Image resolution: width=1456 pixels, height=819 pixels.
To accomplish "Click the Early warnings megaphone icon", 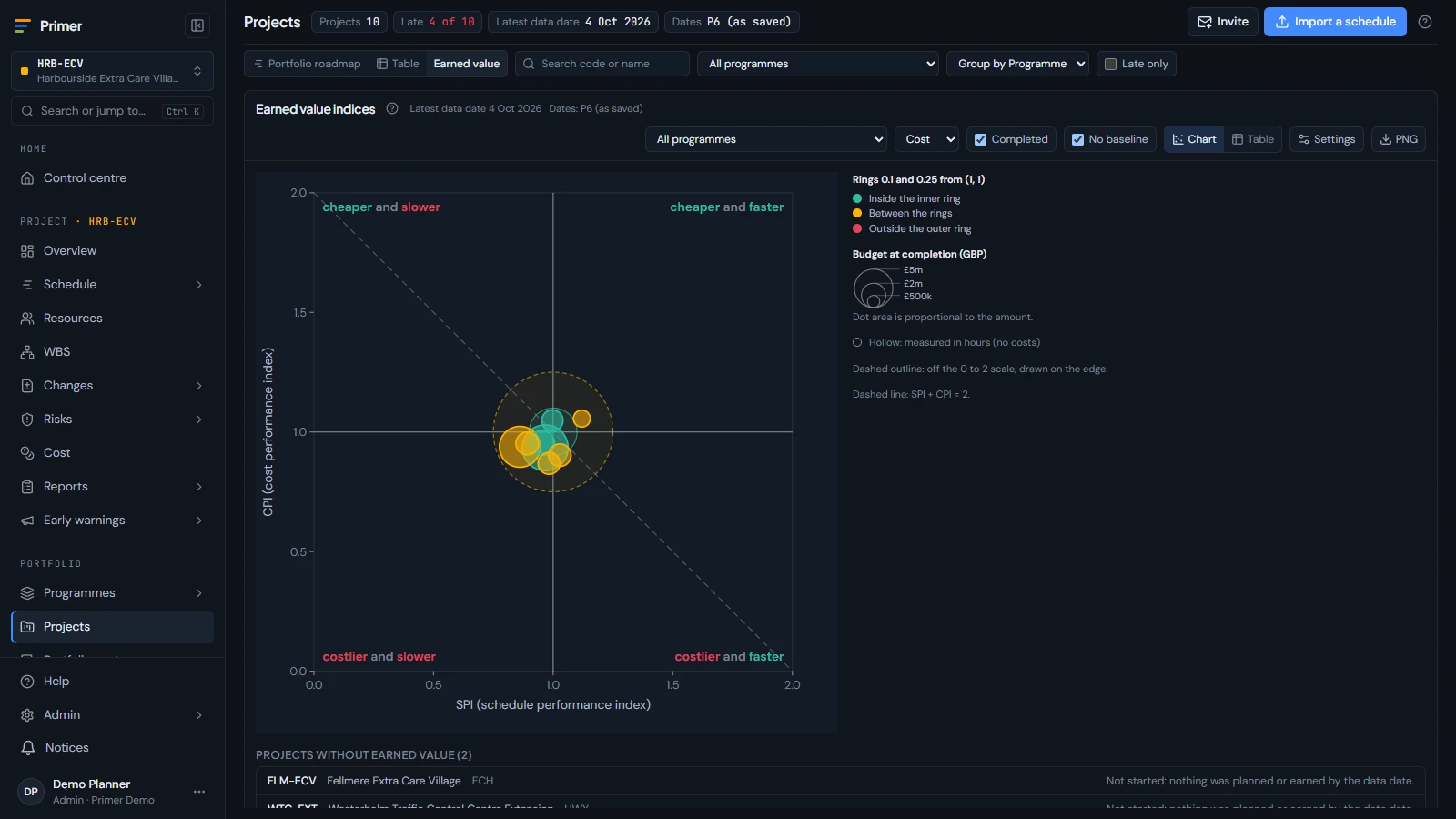I will point(27,521).
